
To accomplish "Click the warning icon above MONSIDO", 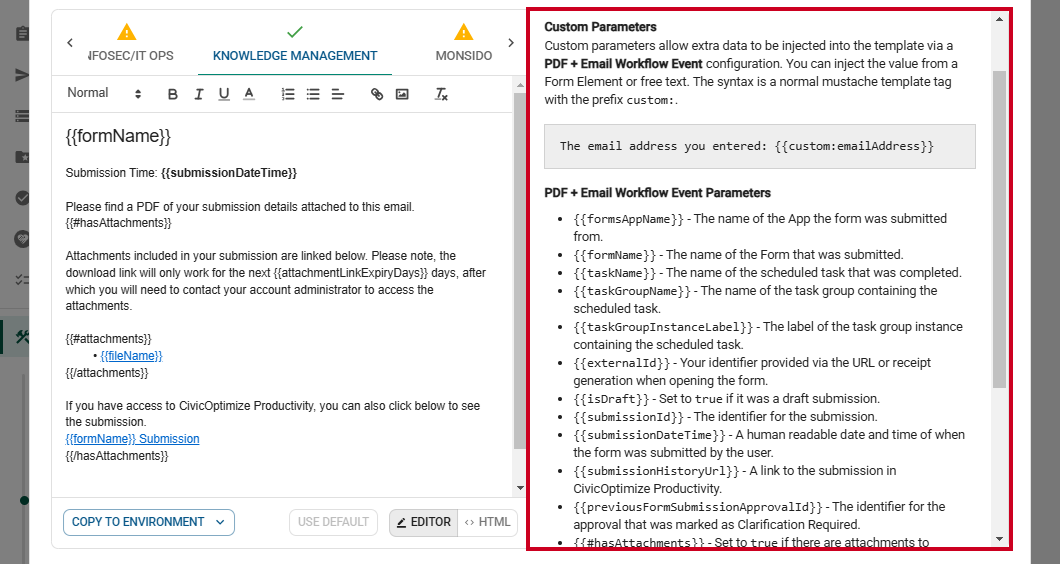I will (464, 32).
